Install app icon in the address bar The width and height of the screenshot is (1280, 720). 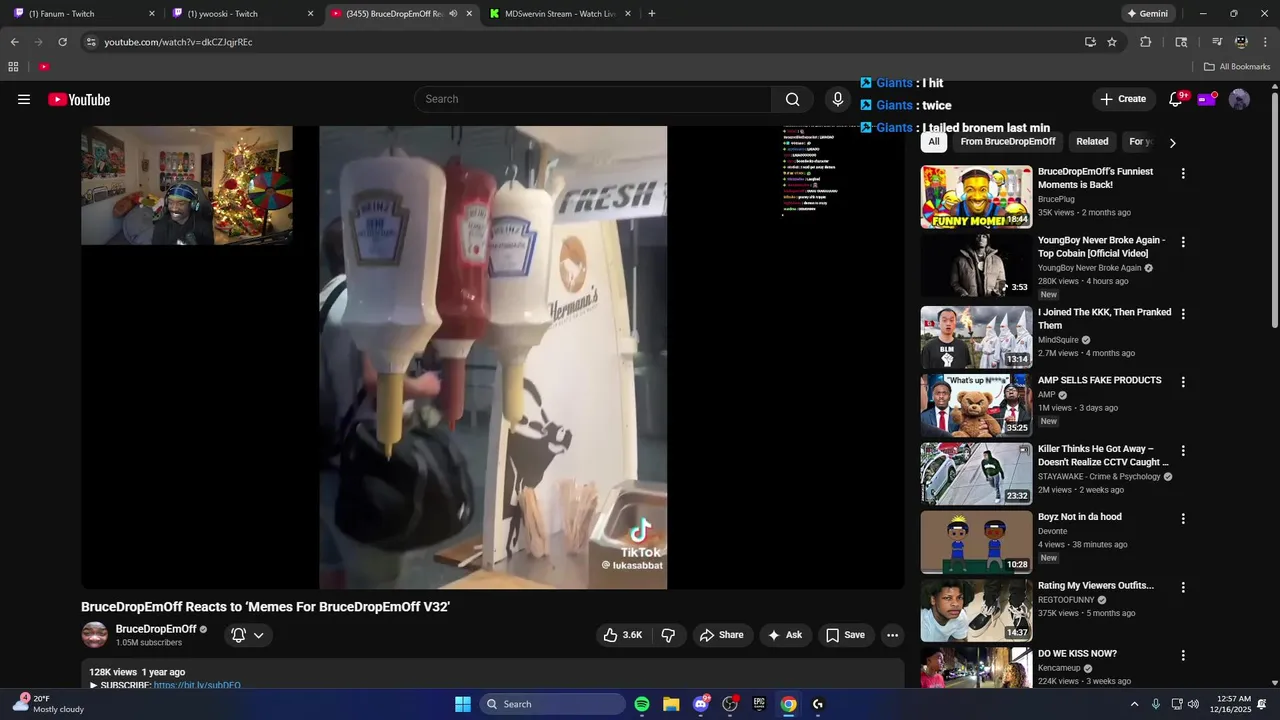click(1090, 42)
